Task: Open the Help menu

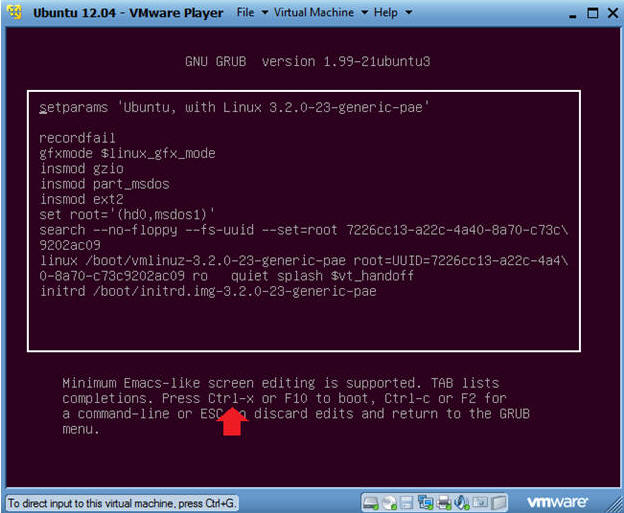Action: point(385,12)
